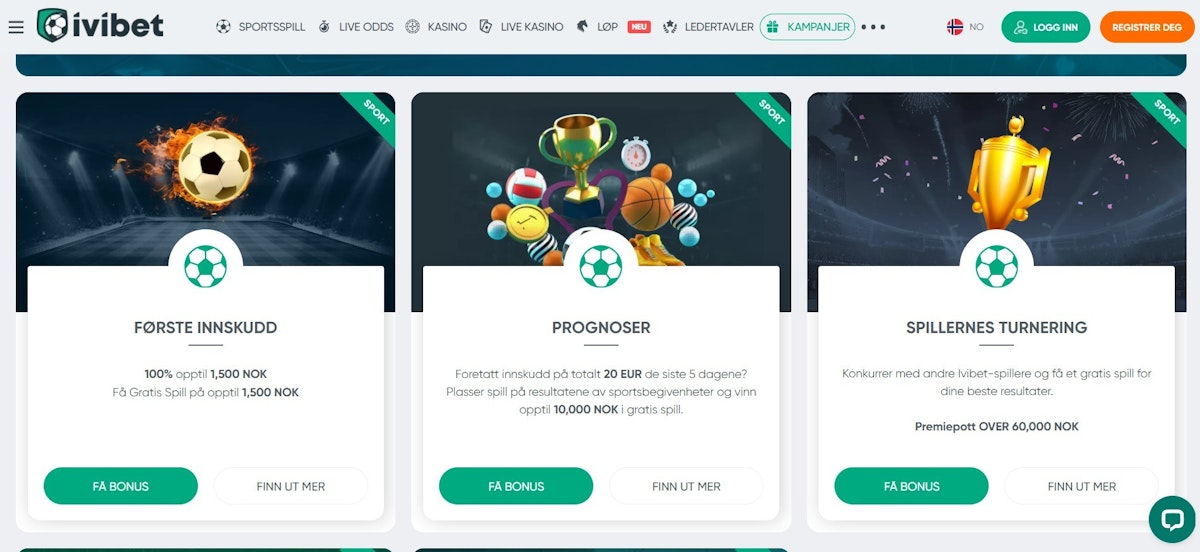Open the live chat bubble
Image resolution: width=1200 pixels, height=552 pixels.
tap(1172, 519)
